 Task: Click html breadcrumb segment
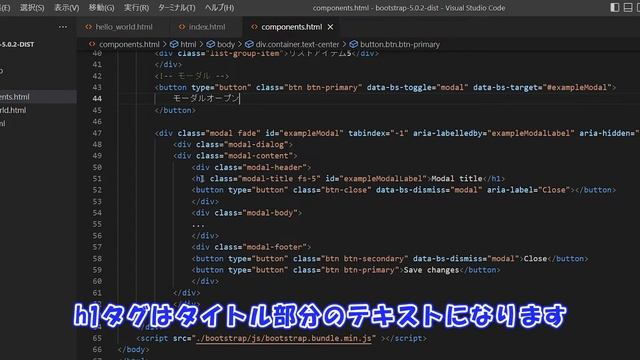pos(188,44)
